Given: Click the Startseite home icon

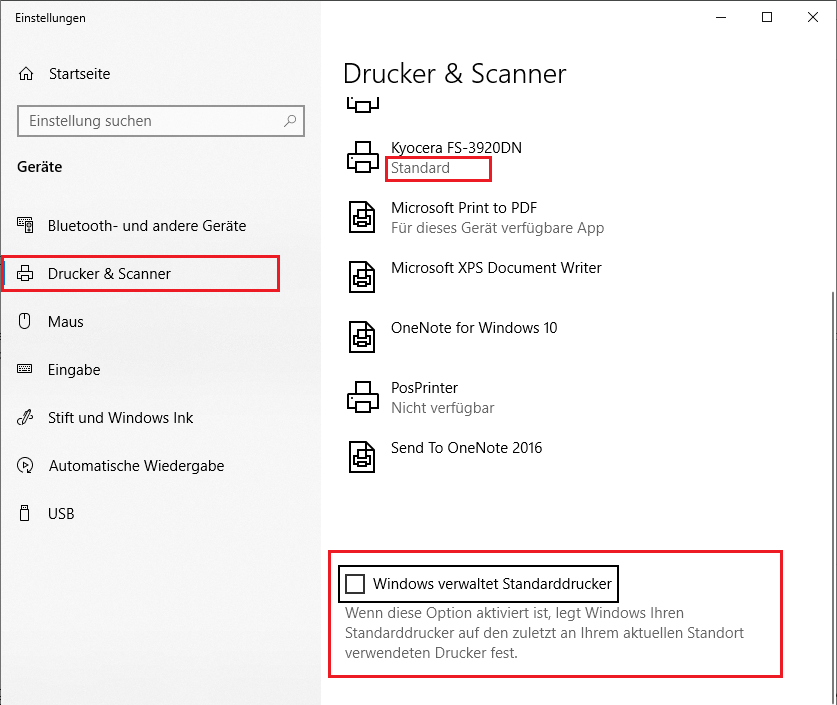Looking at the screenshot, I should point(26,74).
